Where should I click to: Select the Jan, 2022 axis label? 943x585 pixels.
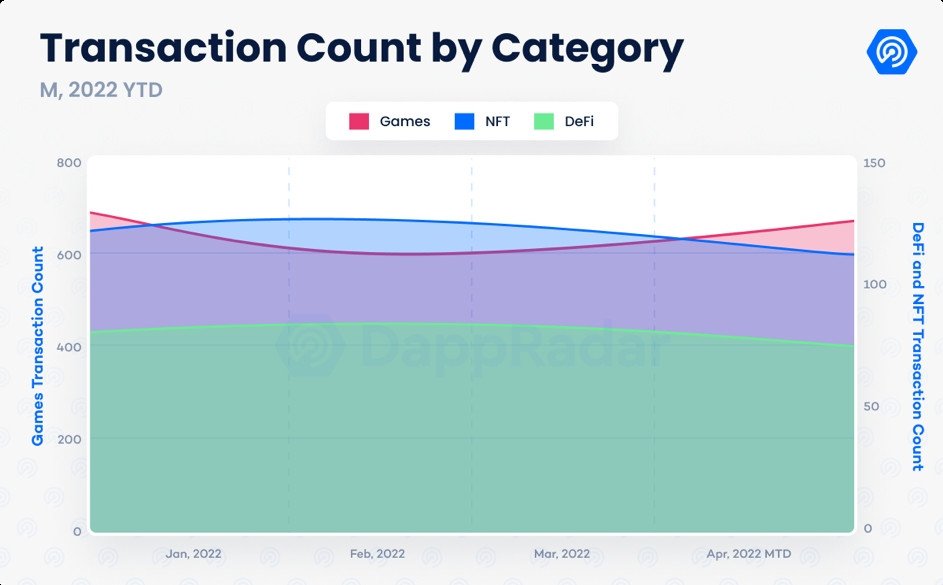pyautogui.click(x=193, y=554)
